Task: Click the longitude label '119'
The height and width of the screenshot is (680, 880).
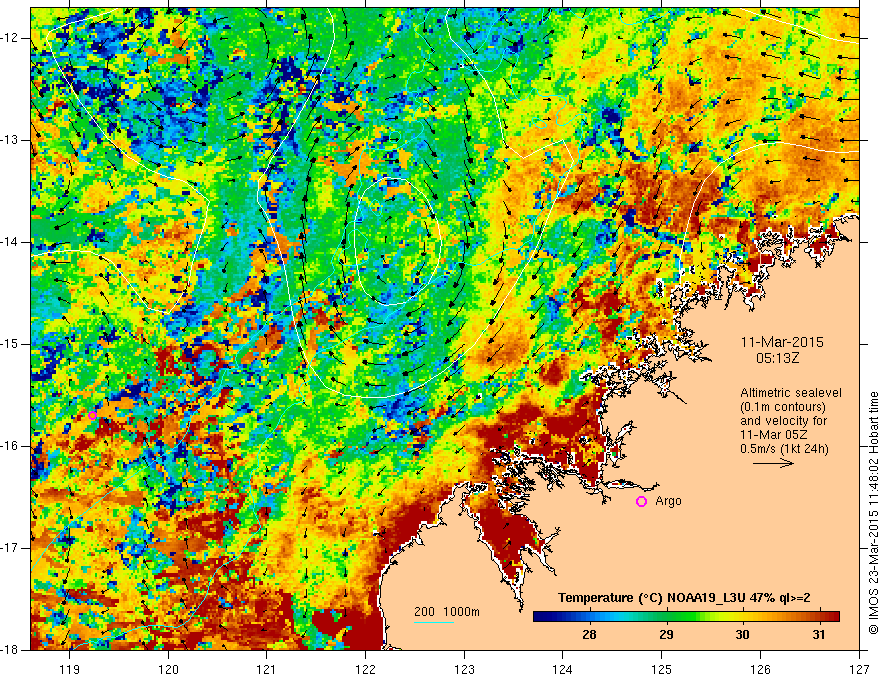Action: click(70, 669)
